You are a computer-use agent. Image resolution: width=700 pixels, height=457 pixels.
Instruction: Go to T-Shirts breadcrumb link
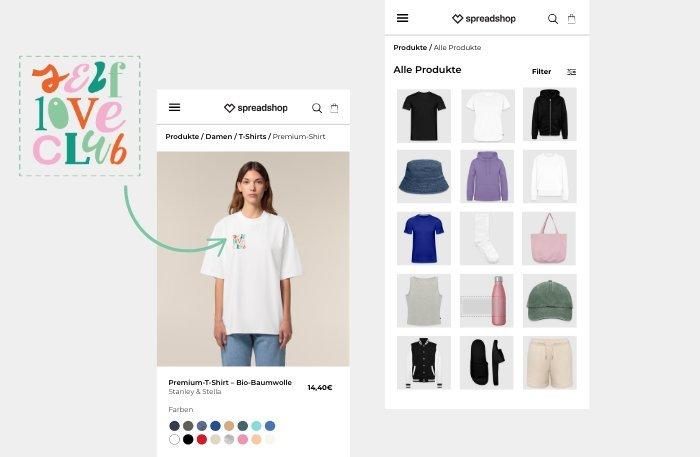[x=252, y=137]
